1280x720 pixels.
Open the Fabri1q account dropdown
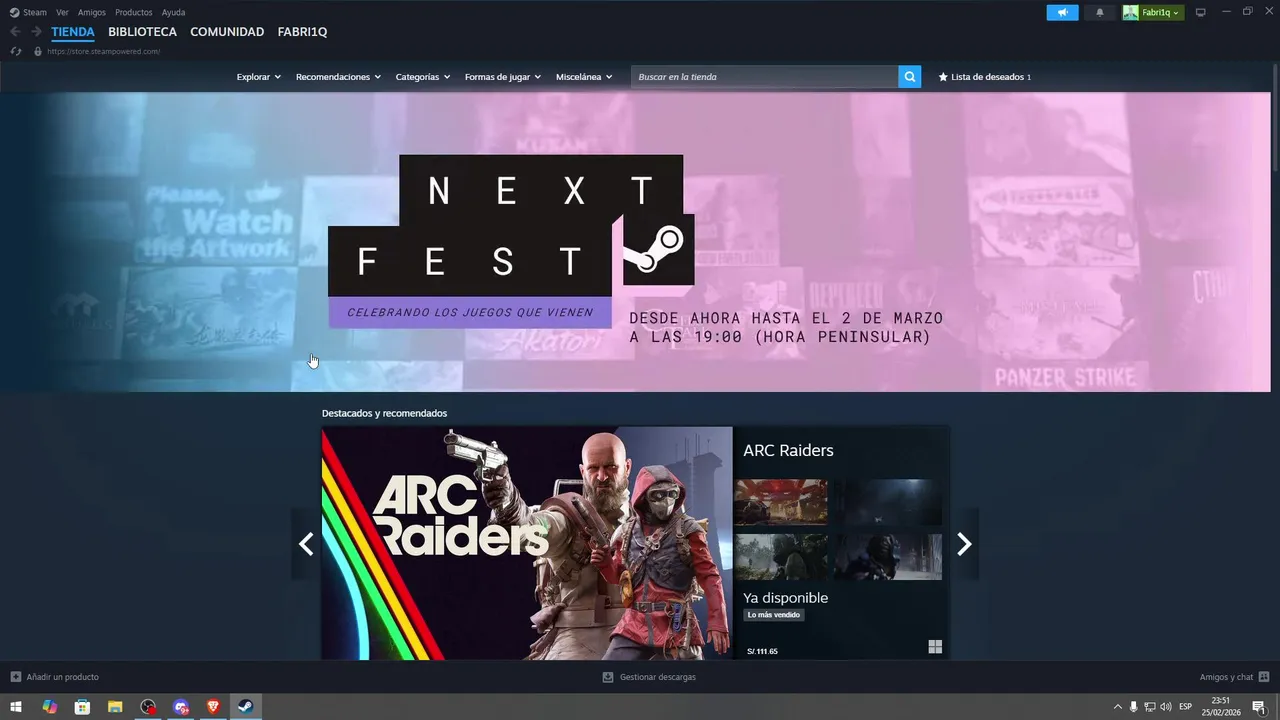(x=1161, y=12)
